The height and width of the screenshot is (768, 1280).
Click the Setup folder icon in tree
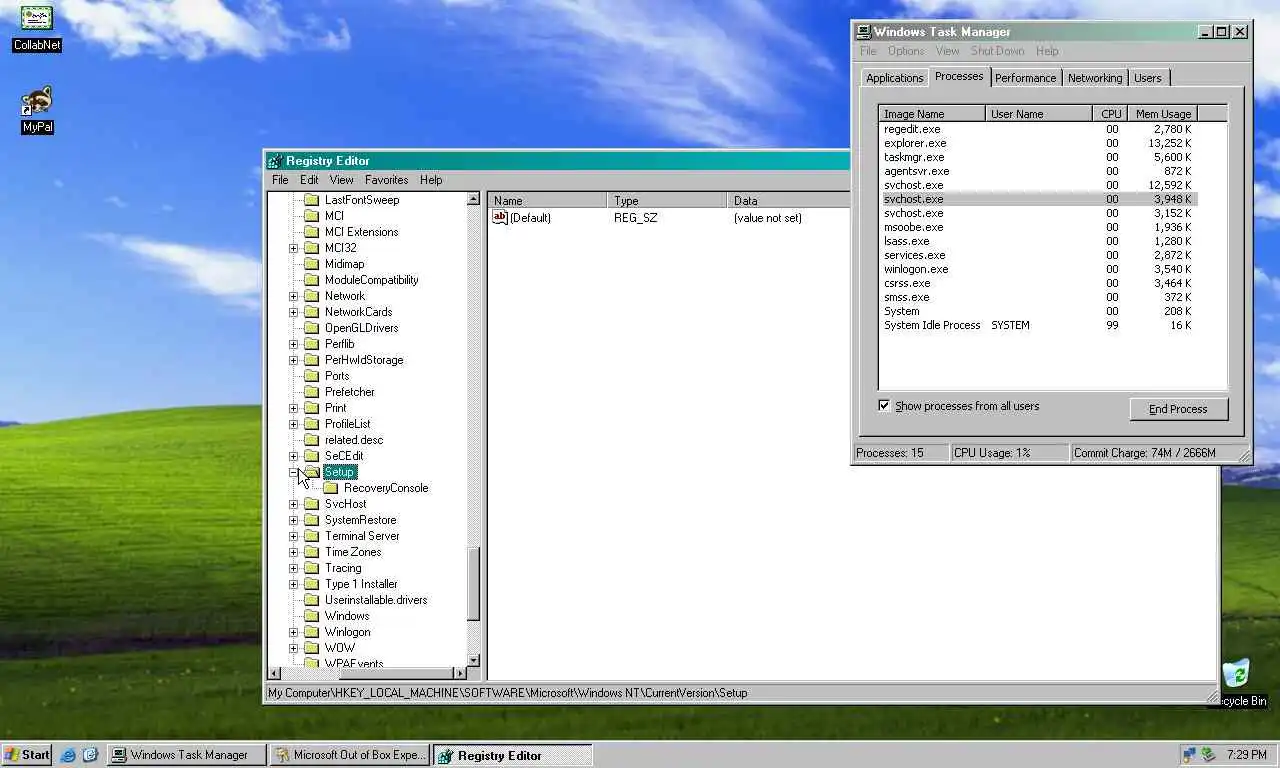[312, 472]
